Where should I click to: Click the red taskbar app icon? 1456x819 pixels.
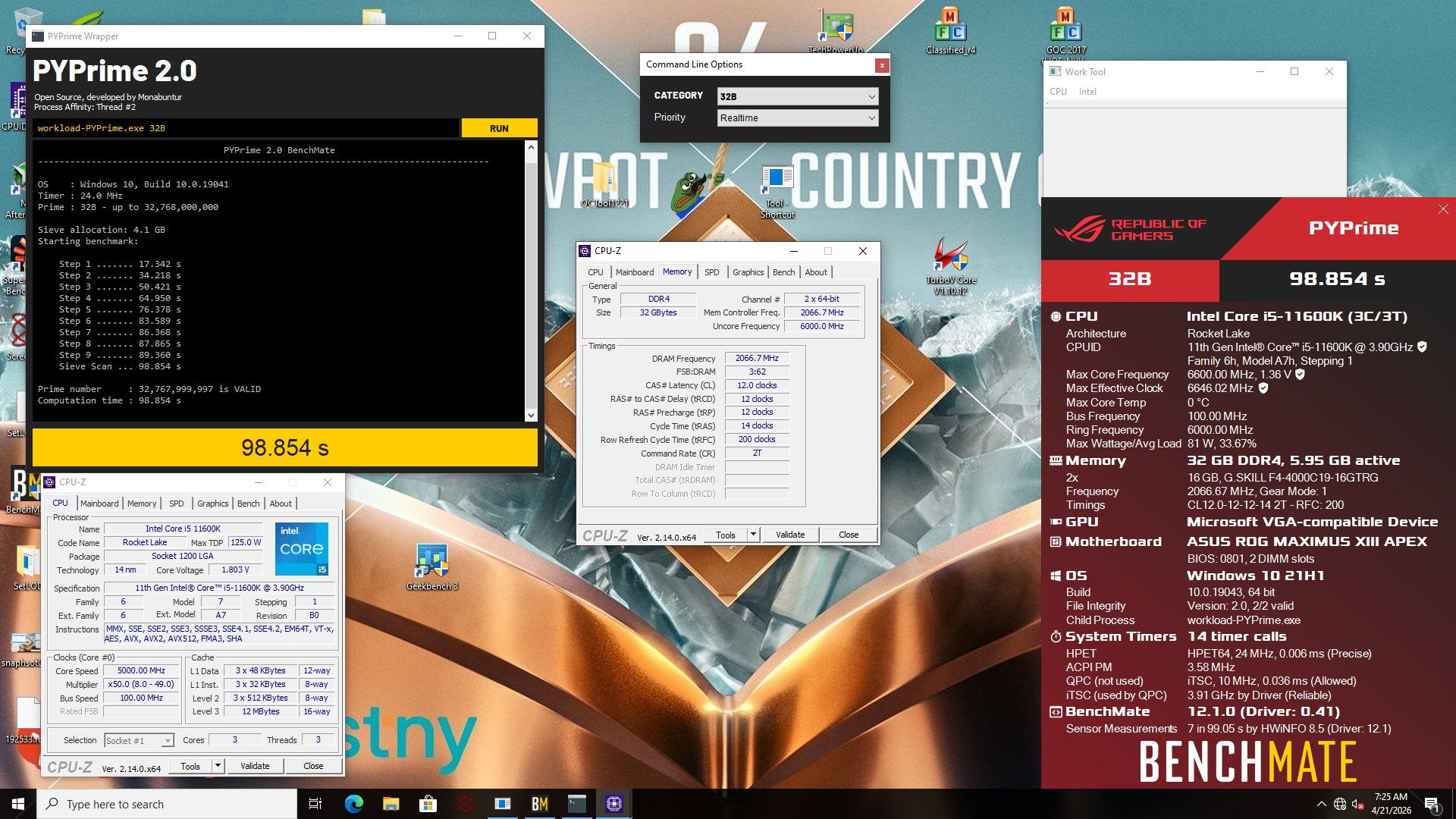click(465, 804)
